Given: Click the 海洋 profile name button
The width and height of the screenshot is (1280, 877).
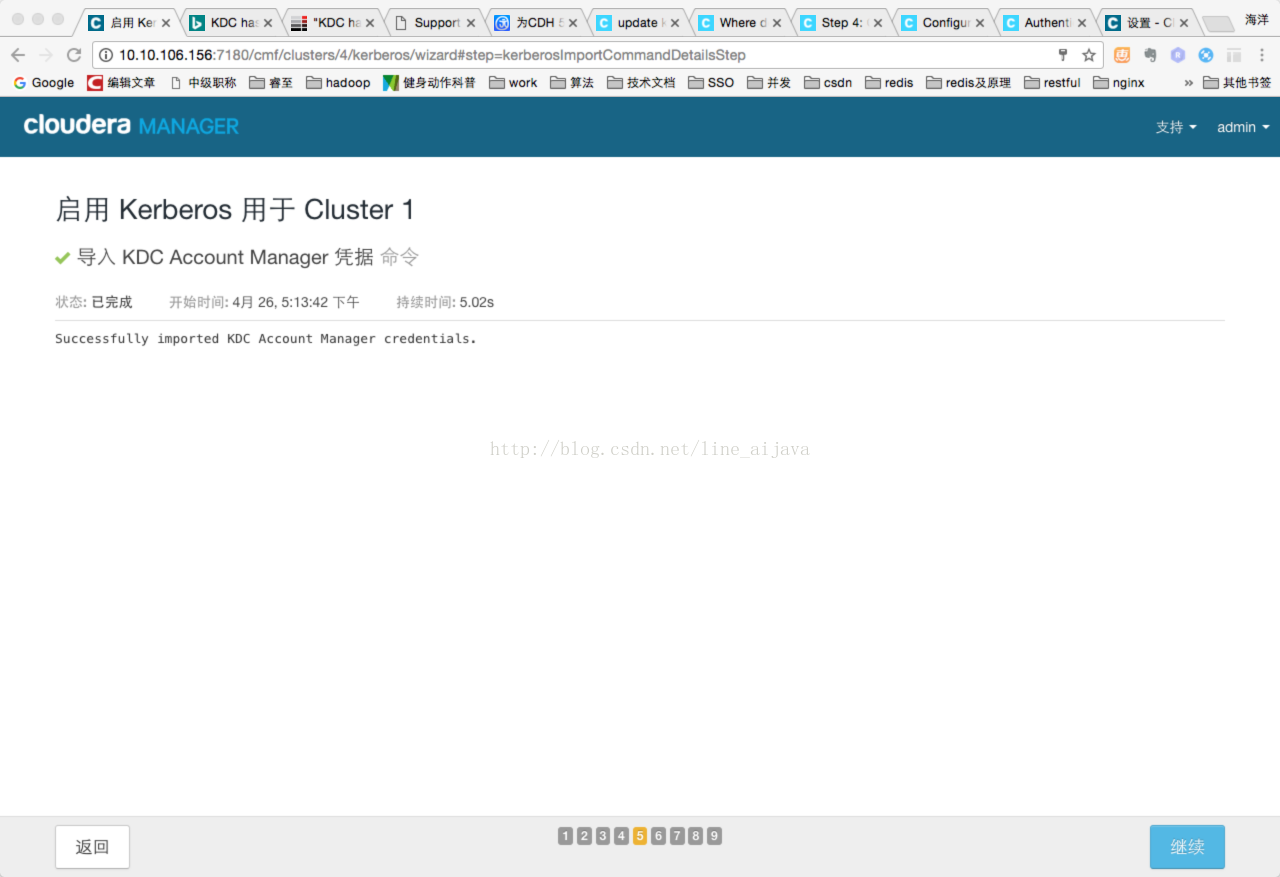Looking at the screenshot, I should click(x=1257, y=19).
